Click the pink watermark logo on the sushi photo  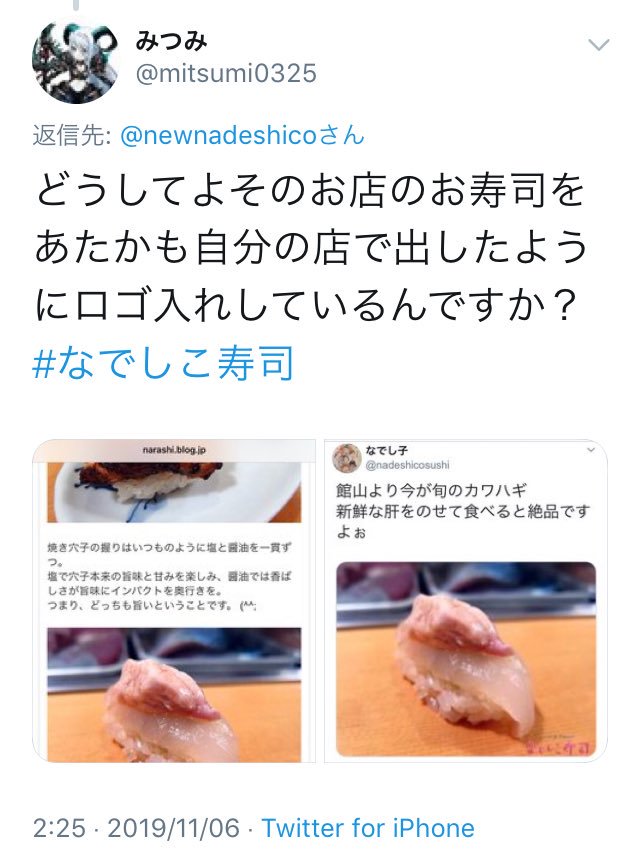pos(560,747)
